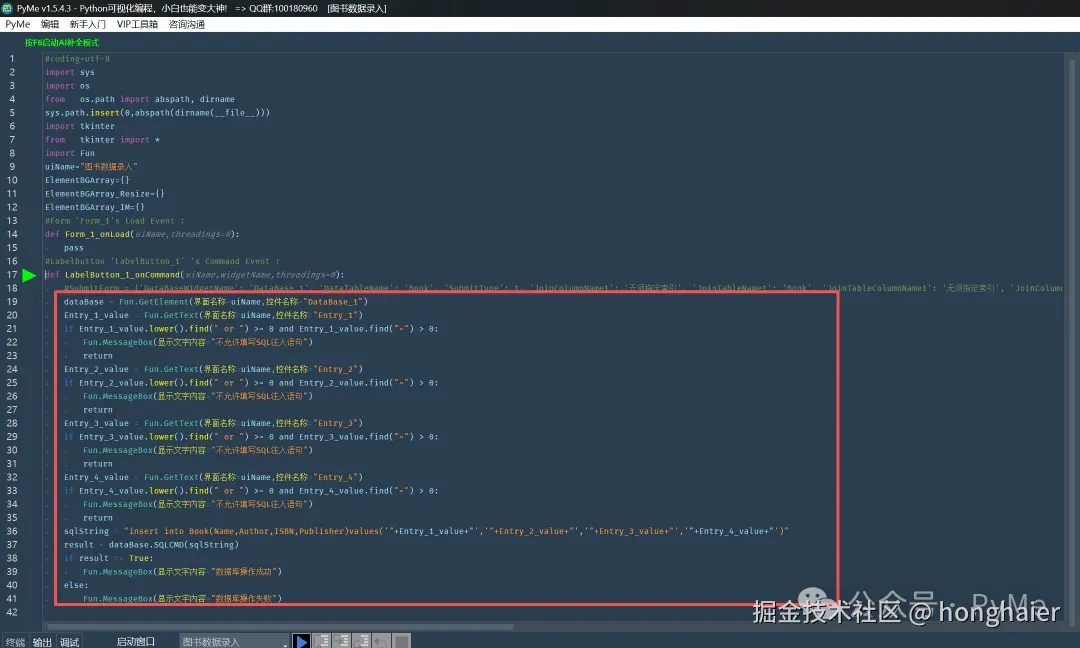Click the 'import sys' code line
Screen dimensions: 1080x648
(70, 72)
